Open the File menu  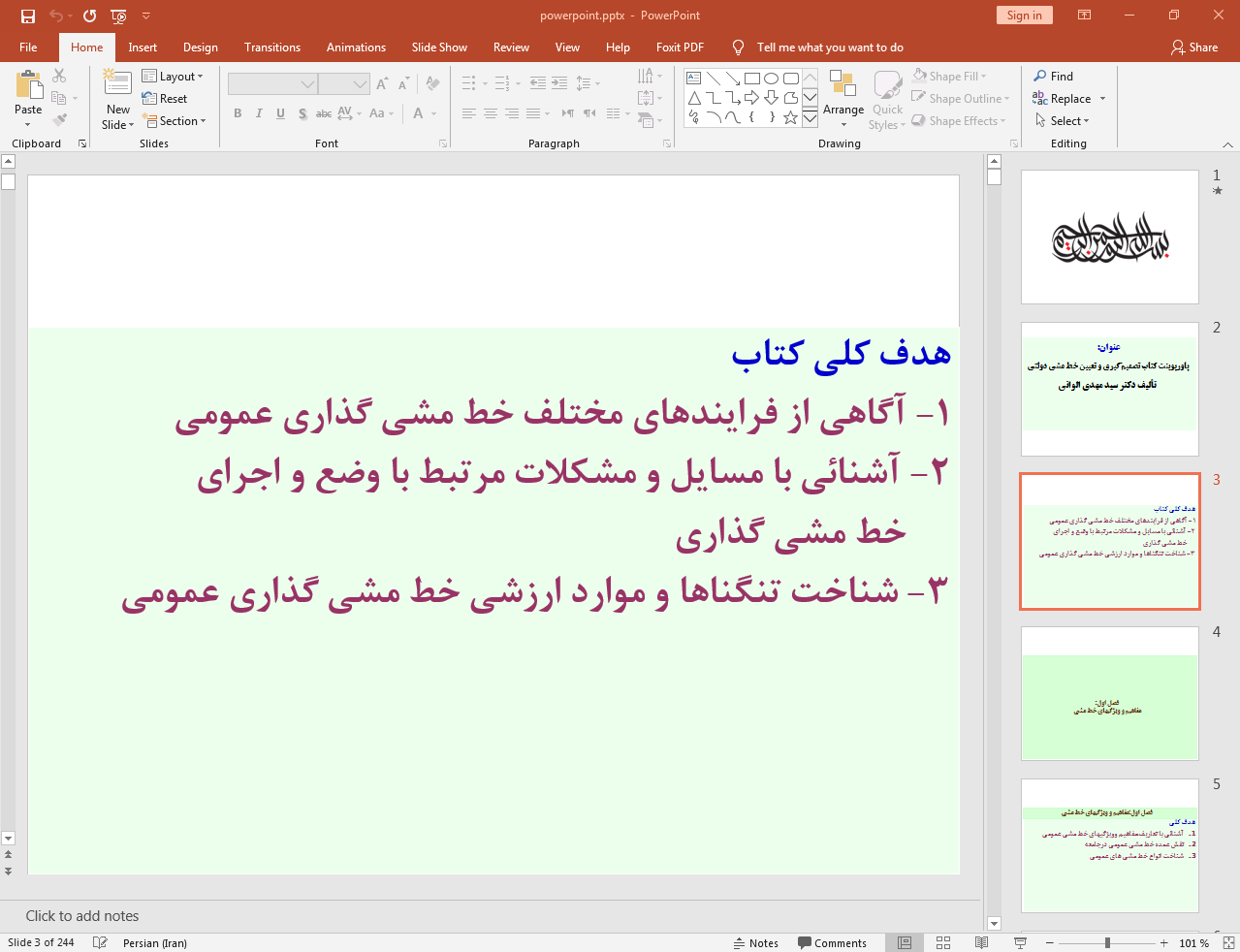click(28, 47)
